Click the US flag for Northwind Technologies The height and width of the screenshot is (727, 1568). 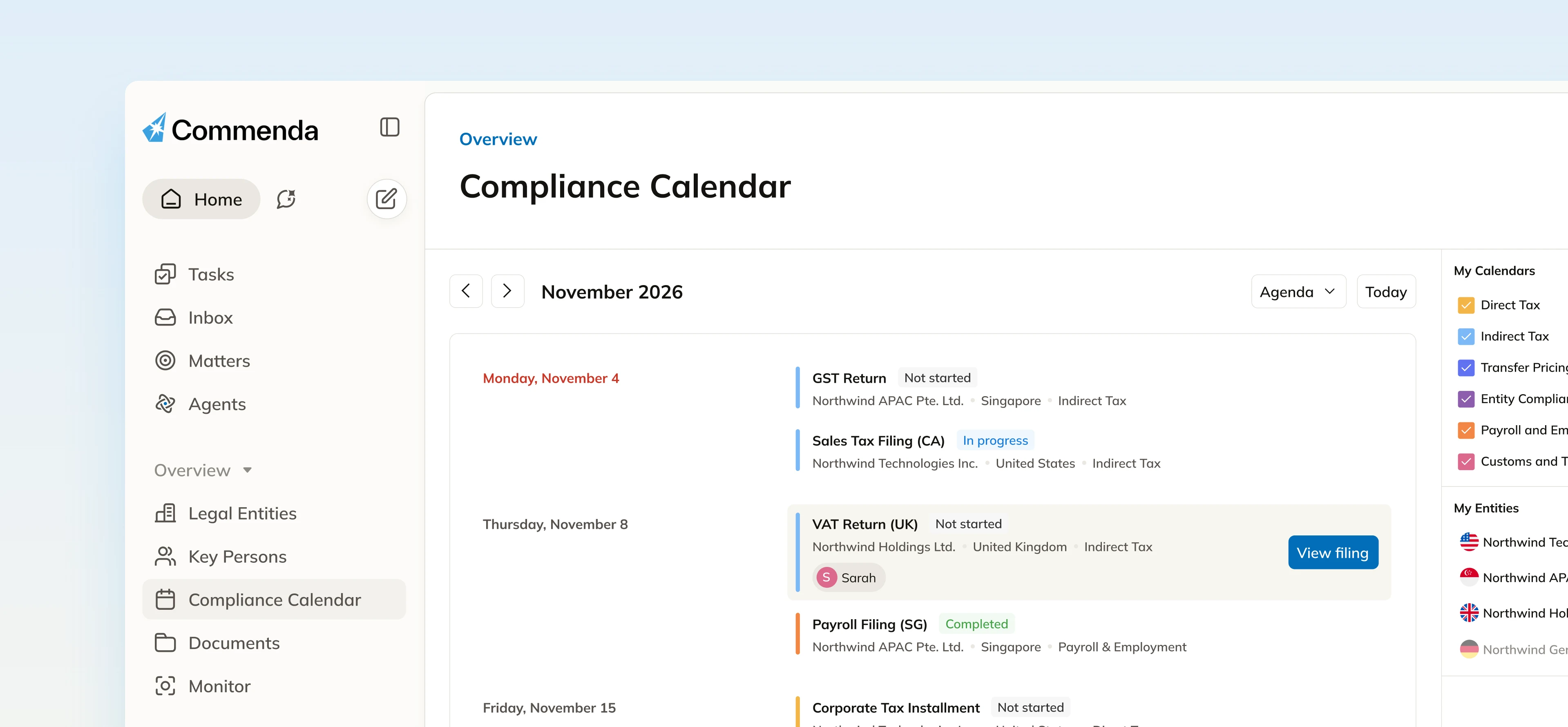1469,542
